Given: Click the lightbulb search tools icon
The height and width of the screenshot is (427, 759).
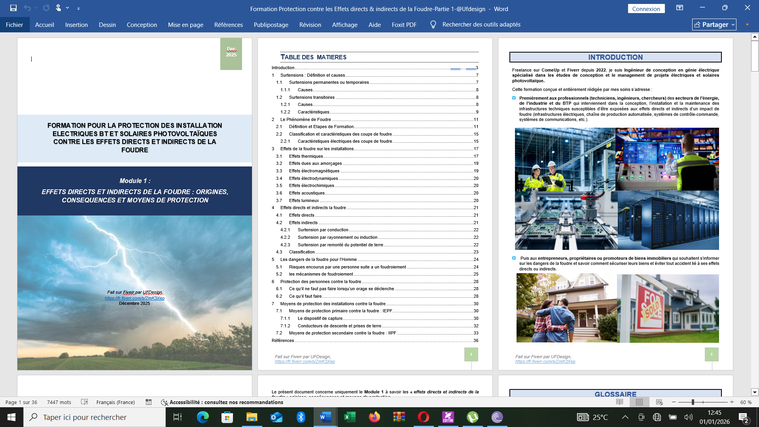Looking at the screenshot, I should [x=432, y=24].
